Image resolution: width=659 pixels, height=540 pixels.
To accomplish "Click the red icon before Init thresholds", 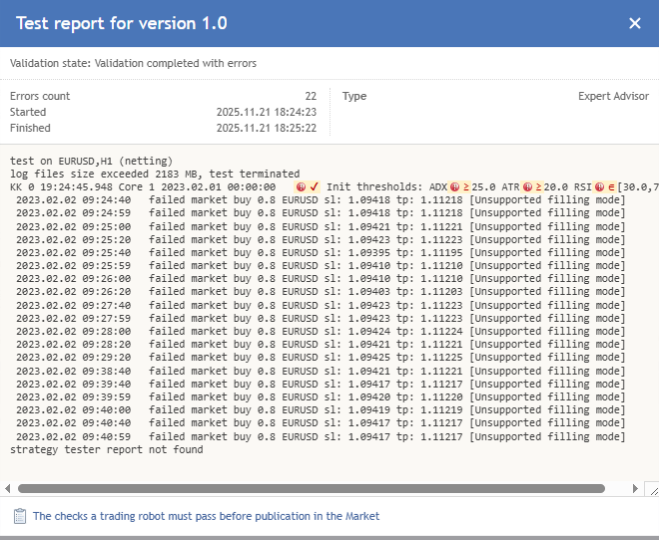I will coord(300,187).
